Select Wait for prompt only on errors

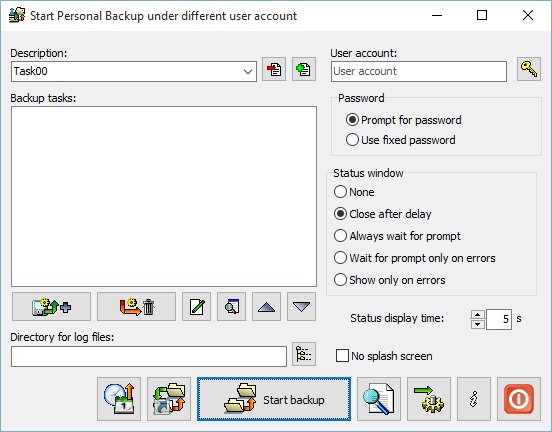click(415, 258)
